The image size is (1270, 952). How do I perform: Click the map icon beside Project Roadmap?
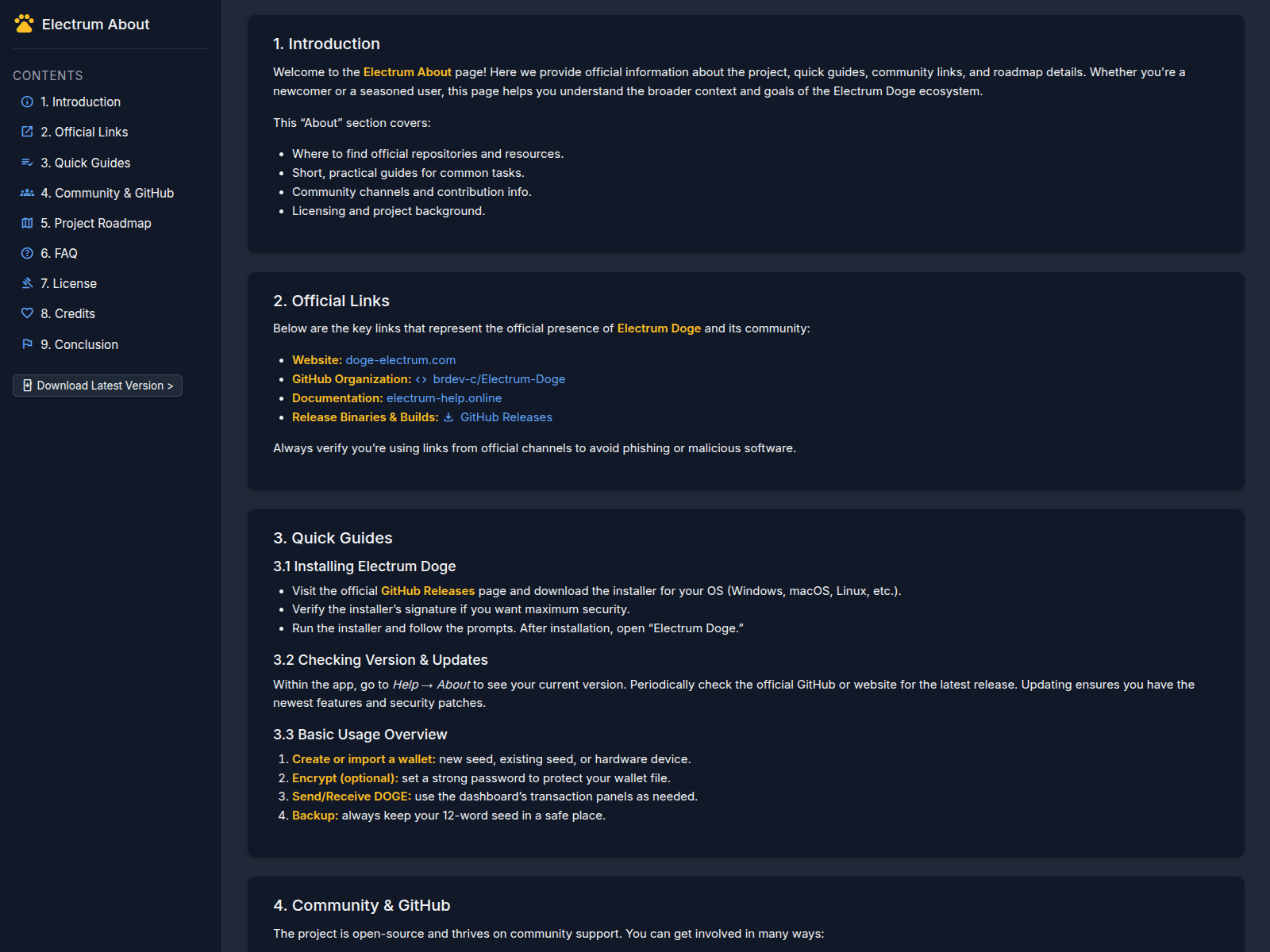click(27, 223)
